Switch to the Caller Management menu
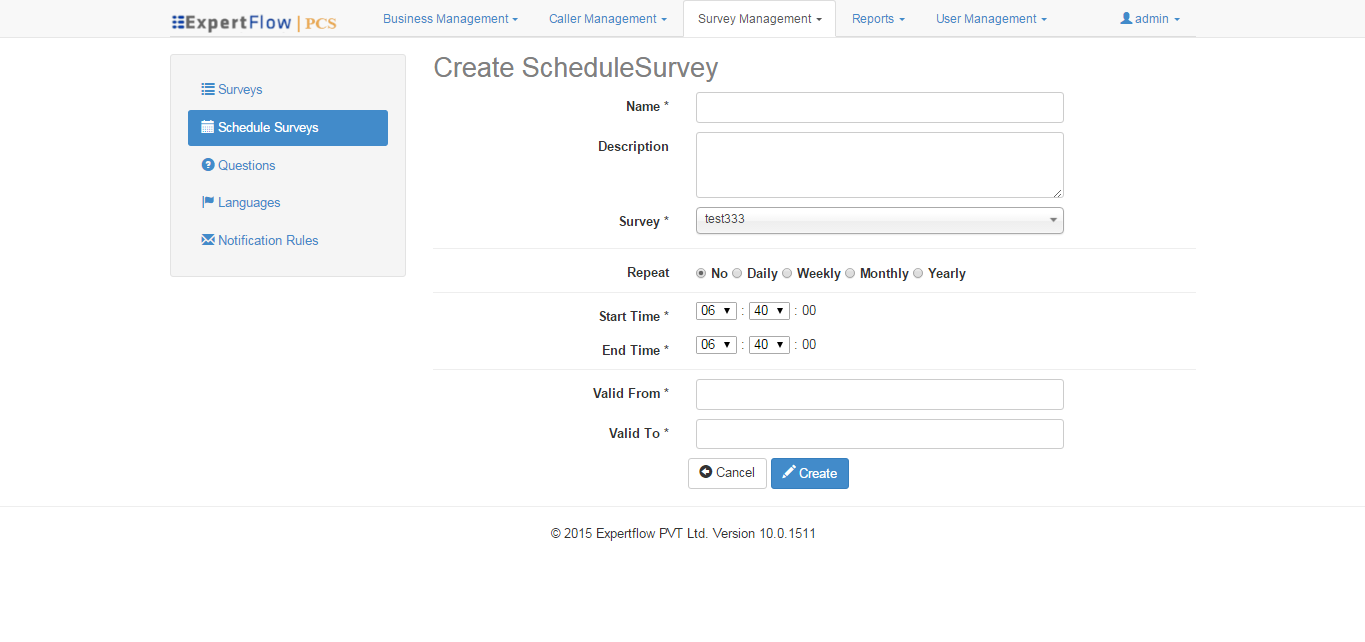The height and width of the screenshot is (642, 1365). pyautogui.click(x=607, y=18)
